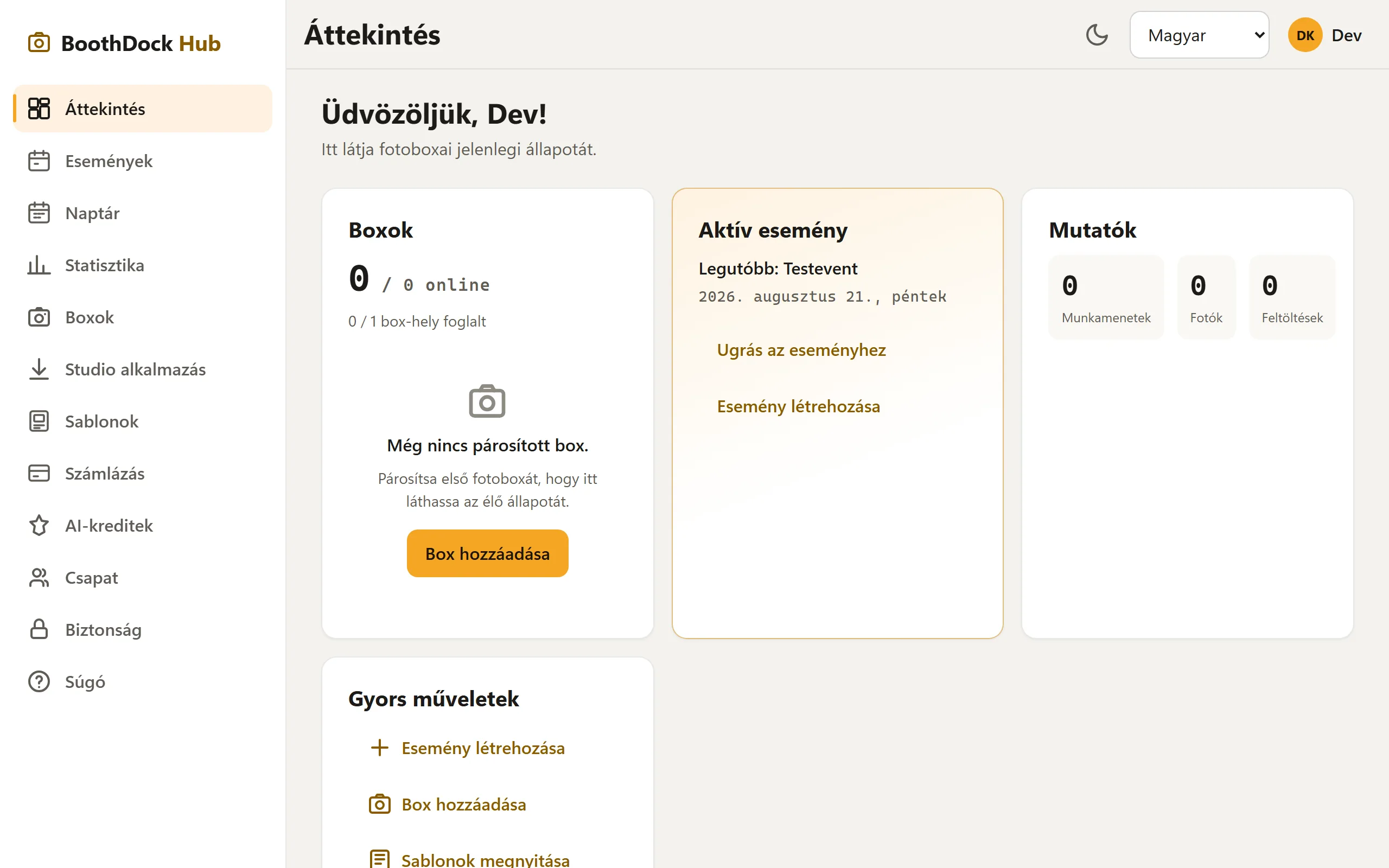Viewport: 1389px width, 868px height.
Task: Click the DK user avatar
Action: 1305,35
